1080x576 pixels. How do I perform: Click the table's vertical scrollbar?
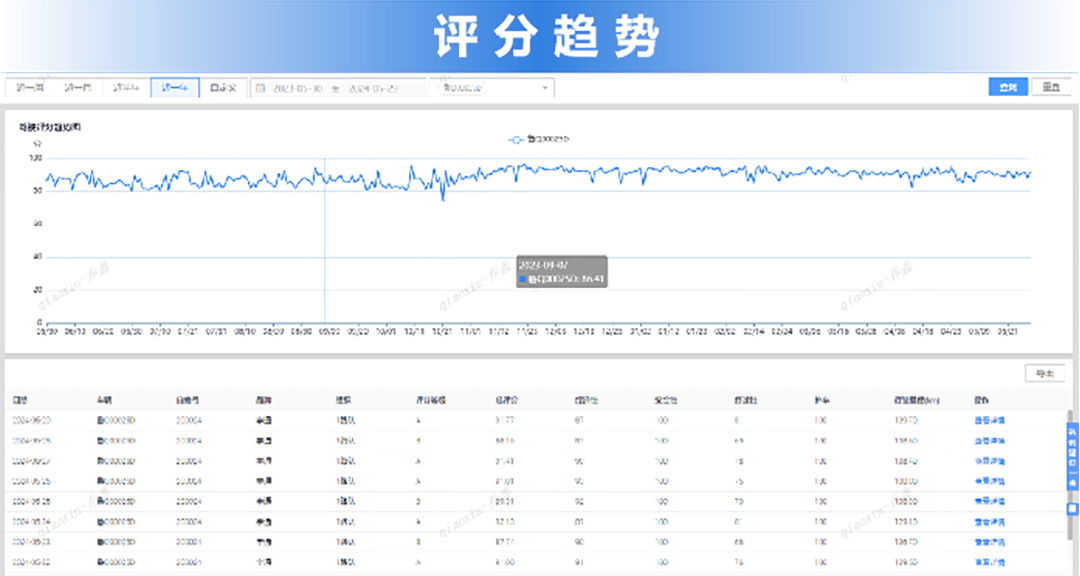[1070, 475]
